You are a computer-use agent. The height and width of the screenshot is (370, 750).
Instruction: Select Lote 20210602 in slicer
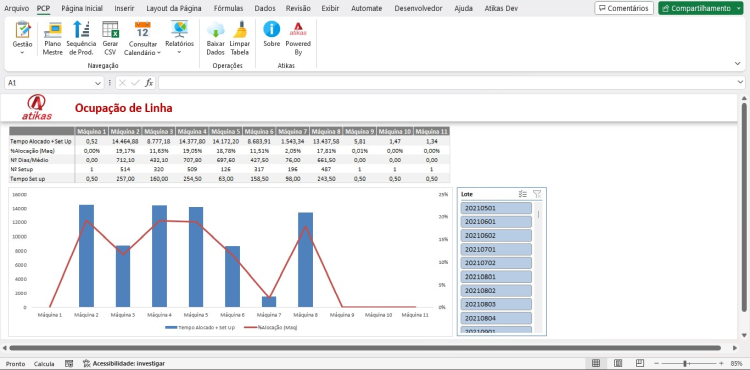[496, 236]
